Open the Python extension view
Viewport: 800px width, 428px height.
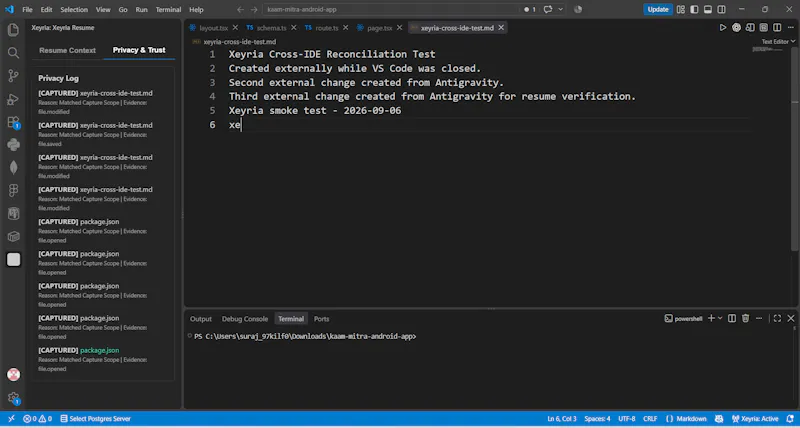pyautogui.click(x=13, y=145)
